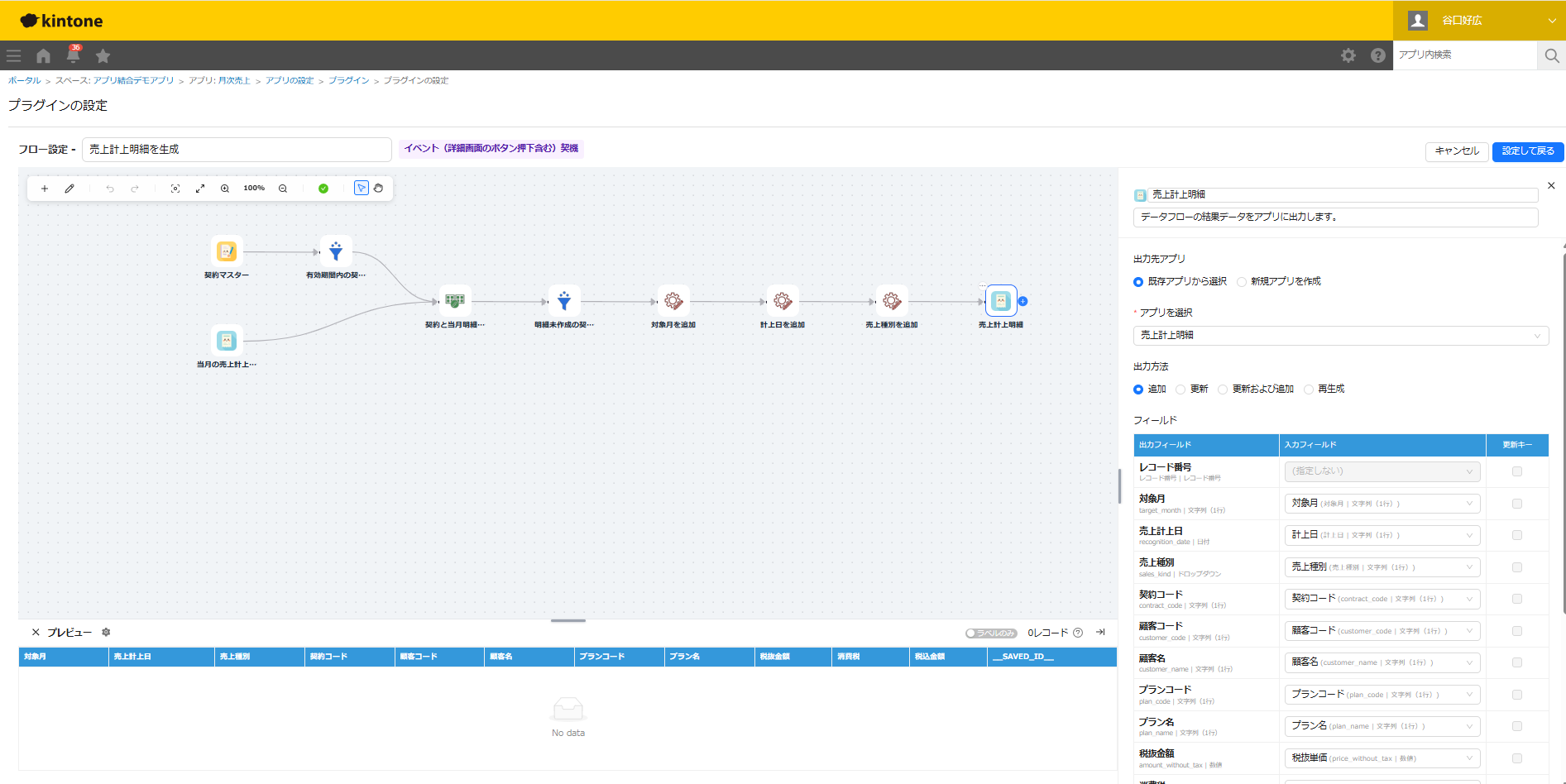This screenshot has width=1566, height=784.
Task: Open the user account menu 谷口好広
Action: (1479, 21)
